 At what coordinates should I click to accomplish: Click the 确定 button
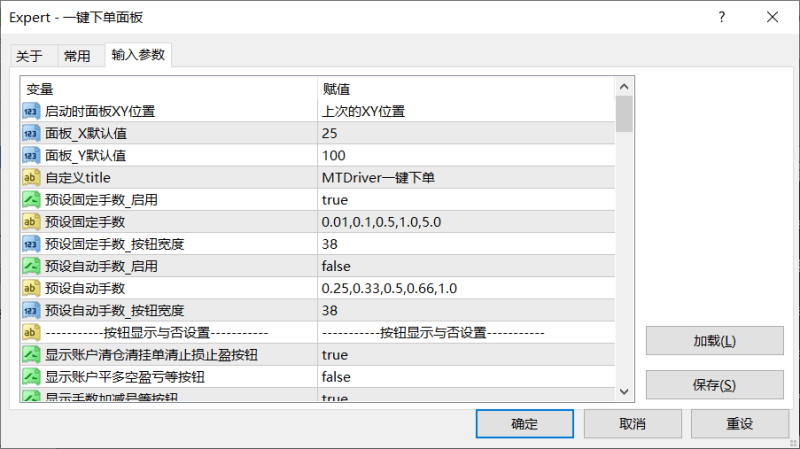coord(524,423)
